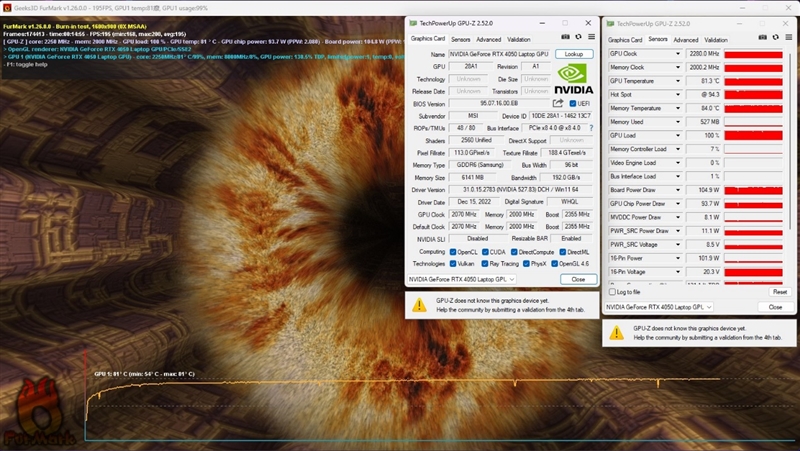Switch to Graphics Card tab in right GPU-Z window

pyautogui.click(x=625, y=40)
